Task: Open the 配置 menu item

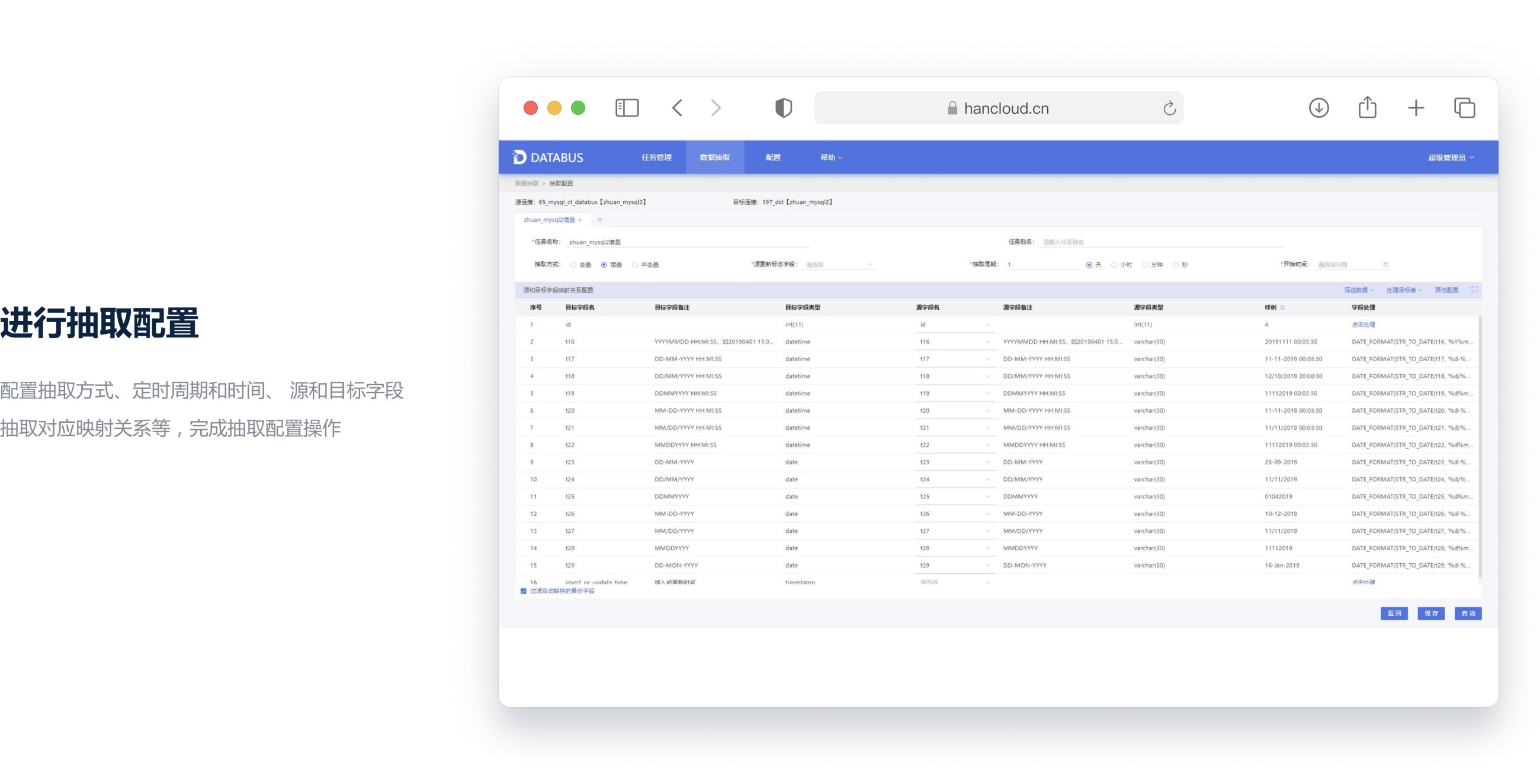Action: [x=773, y=158]
